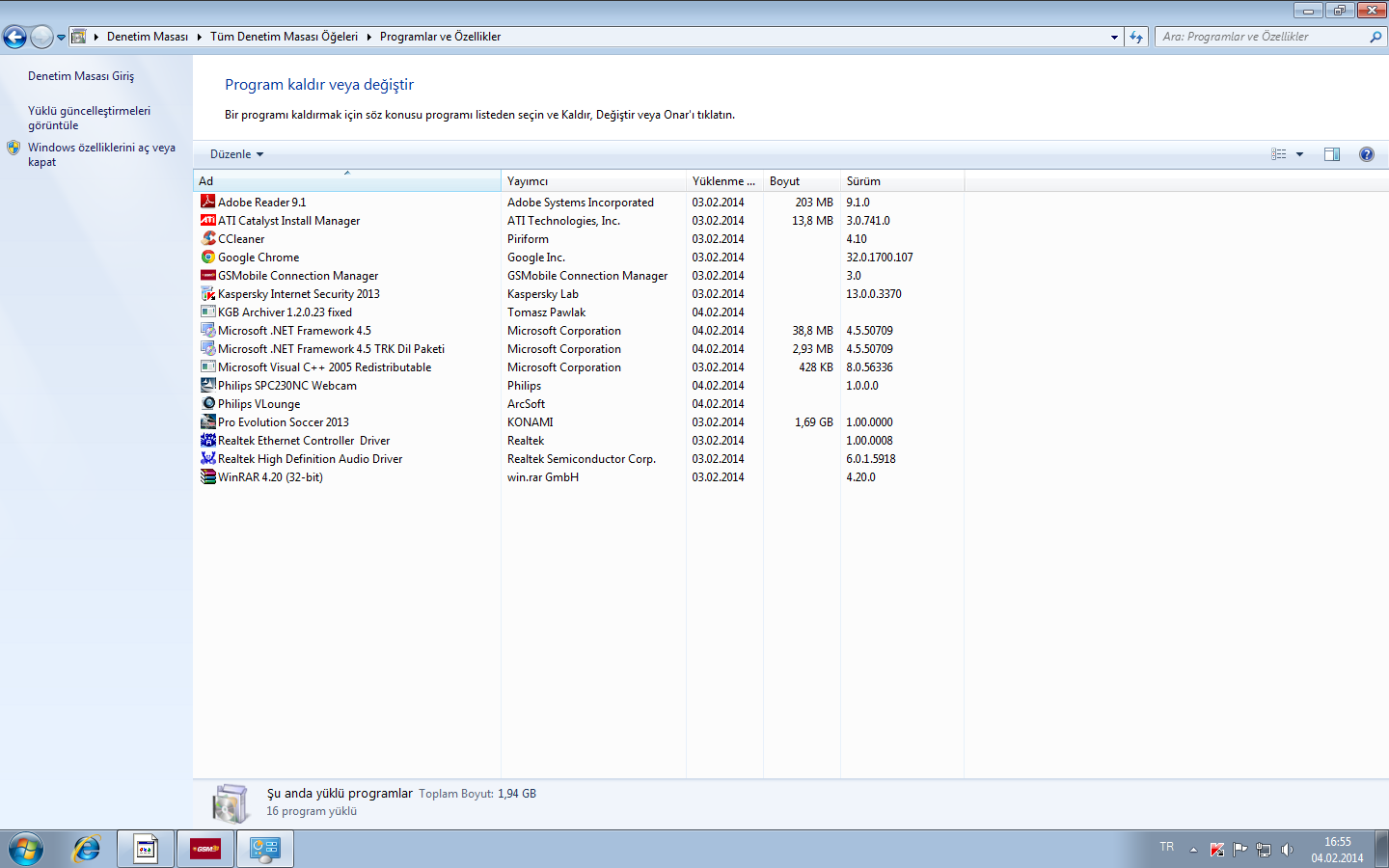Click the Realtek Ethernet Controller Driver icon
The image size is (1389, 868).
tap(207, 440)
